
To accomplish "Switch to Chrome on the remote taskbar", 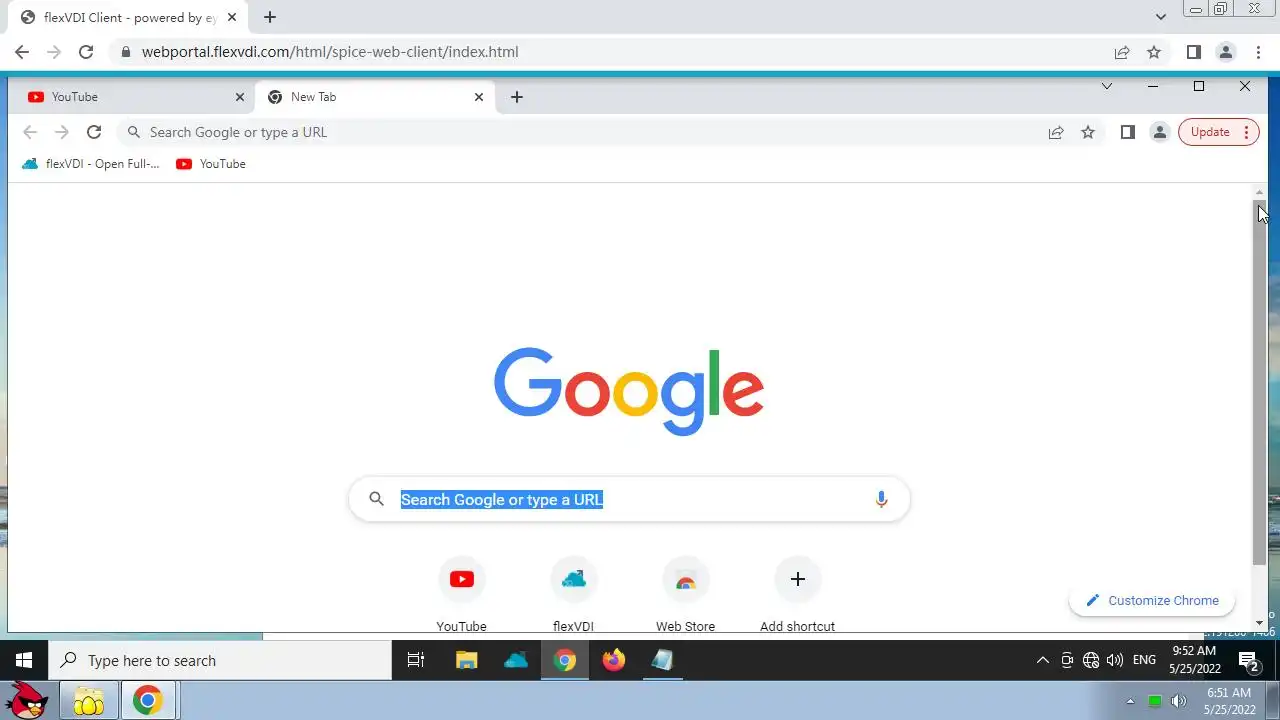I will (565, 660).
